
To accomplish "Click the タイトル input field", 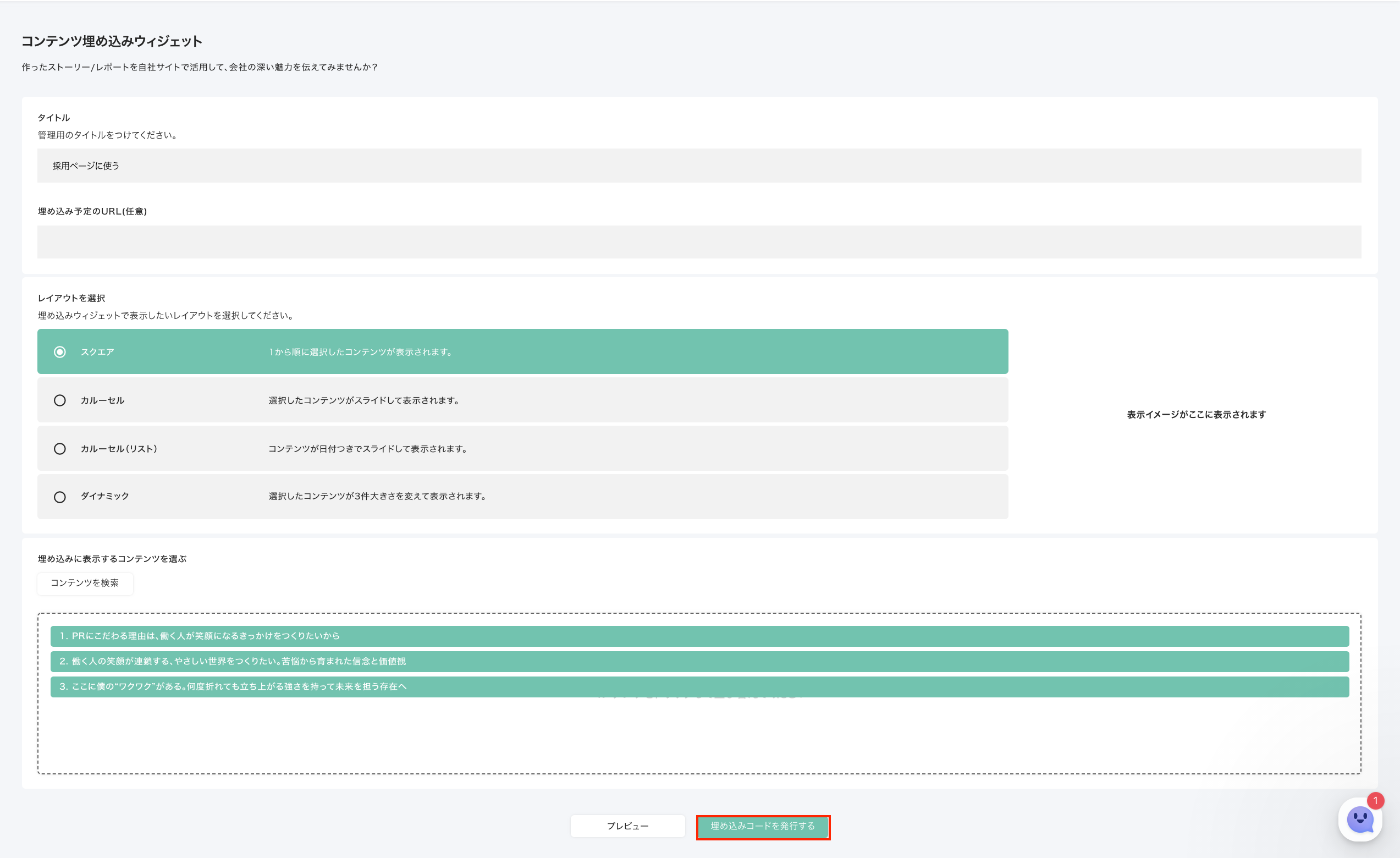I will coord(699,166).
